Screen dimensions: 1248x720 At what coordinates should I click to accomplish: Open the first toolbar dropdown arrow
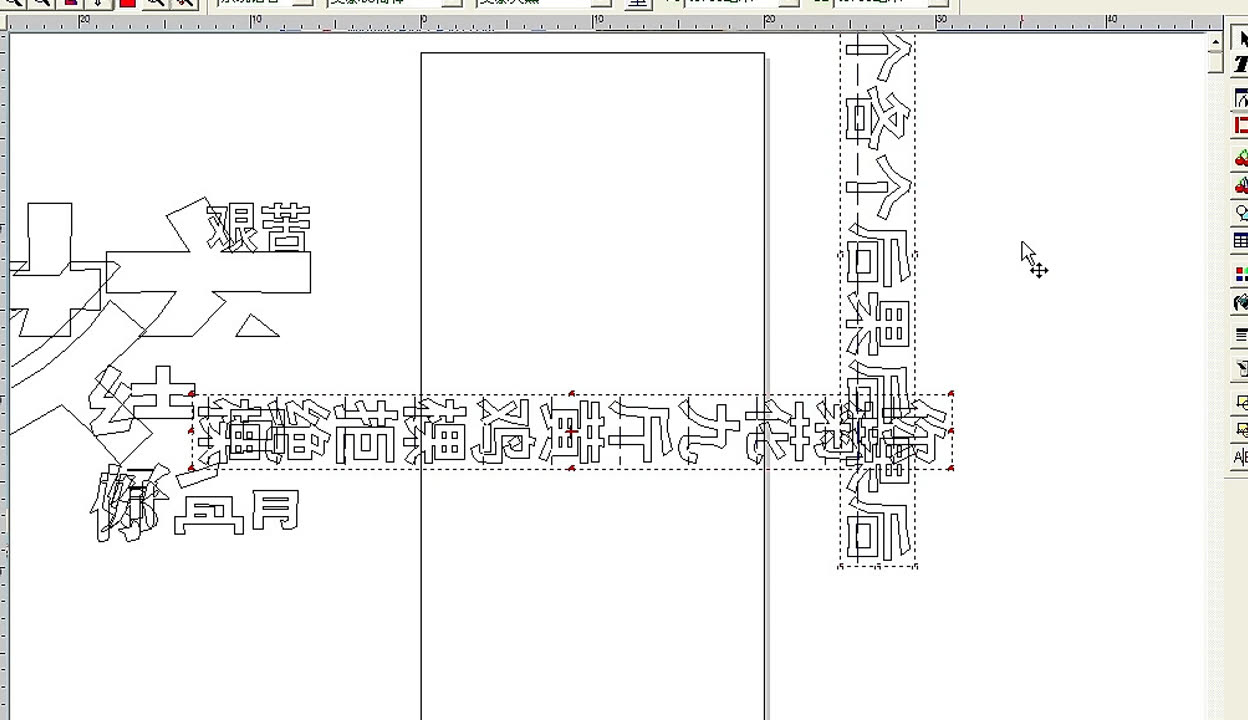(307, 3)
